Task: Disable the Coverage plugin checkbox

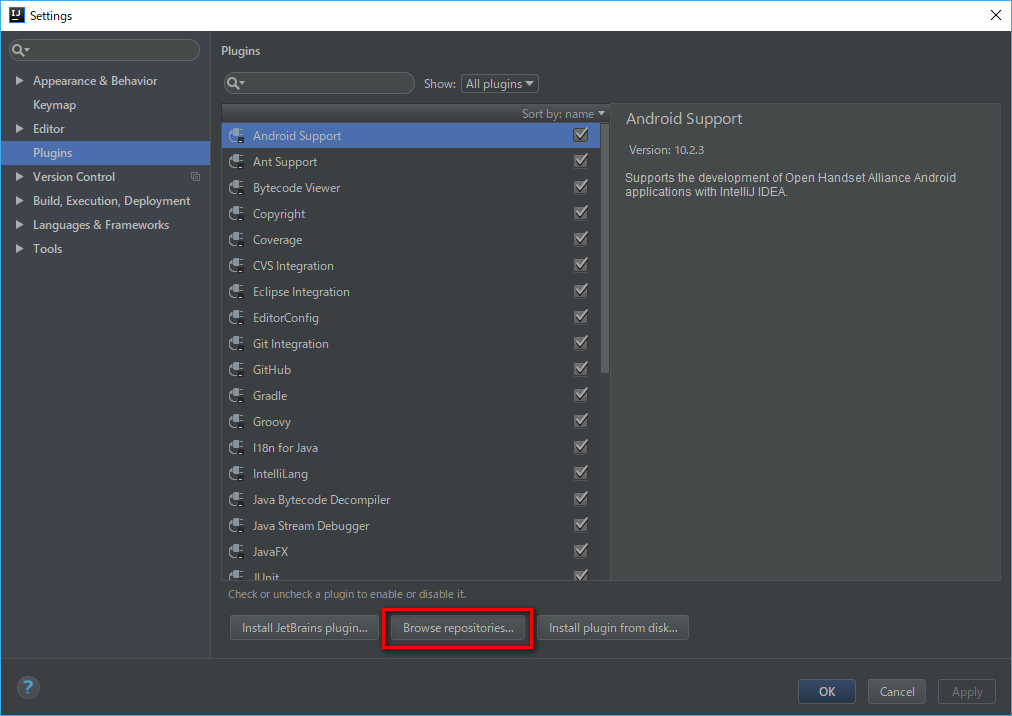Action: 581,239
